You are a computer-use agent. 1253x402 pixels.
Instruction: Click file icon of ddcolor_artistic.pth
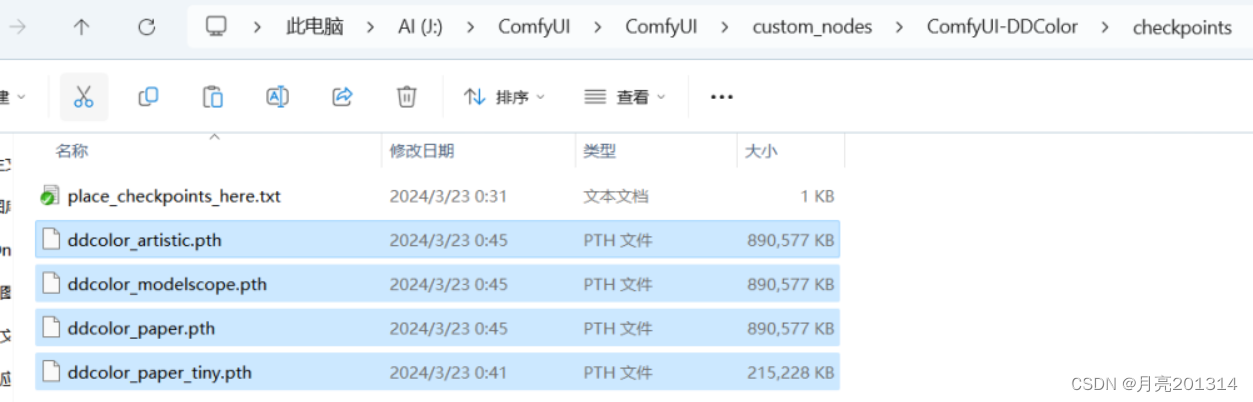50,240
